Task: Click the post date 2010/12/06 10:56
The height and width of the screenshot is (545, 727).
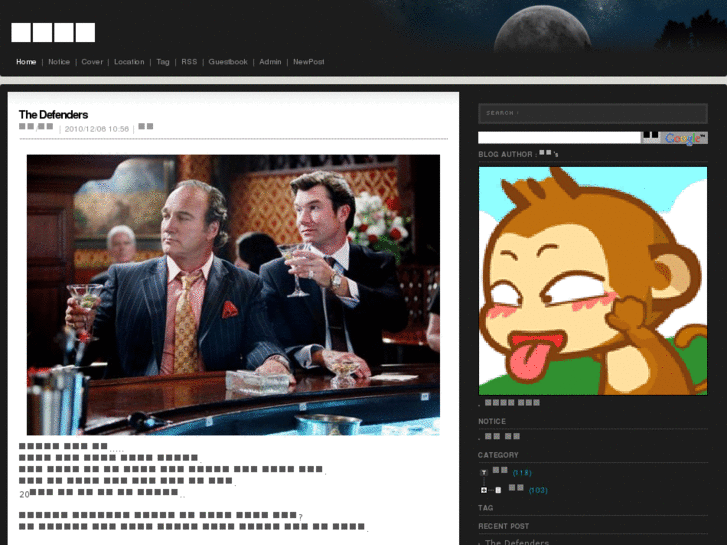Action: coord(96,129)
